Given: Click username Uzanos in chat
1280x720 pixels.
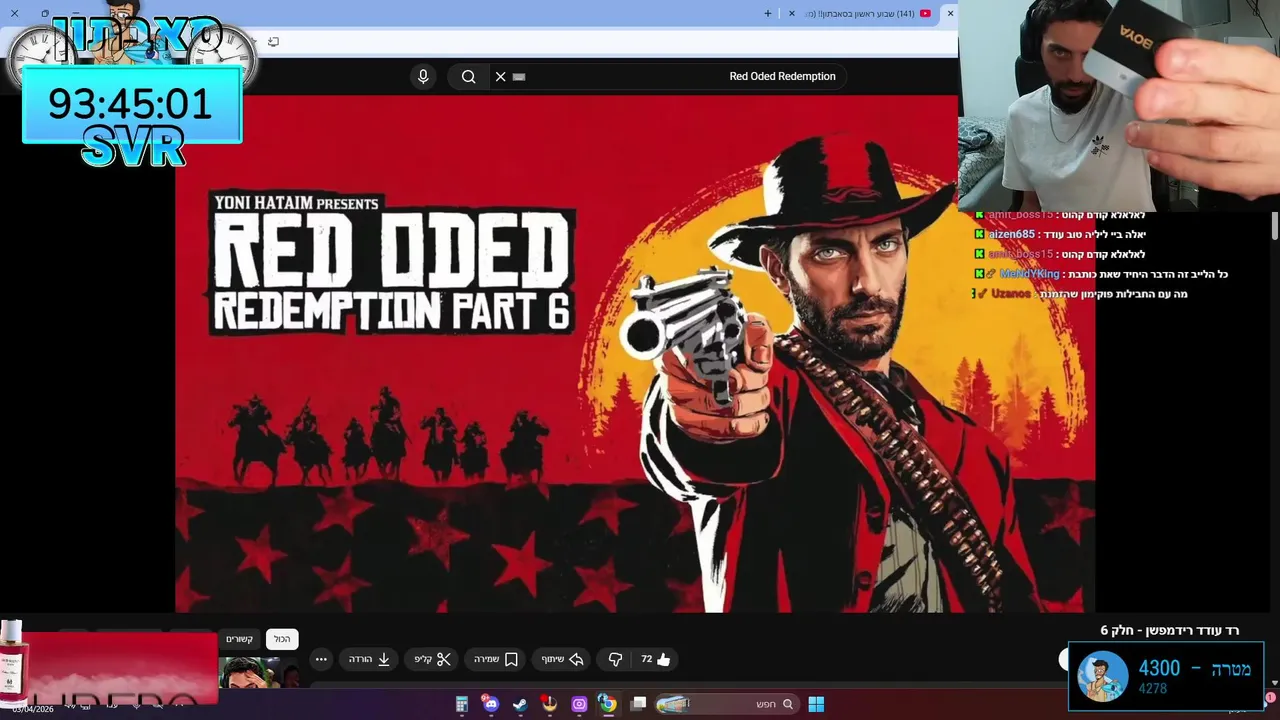Looking at the screenshot, I should click(x=1010, y=294).
